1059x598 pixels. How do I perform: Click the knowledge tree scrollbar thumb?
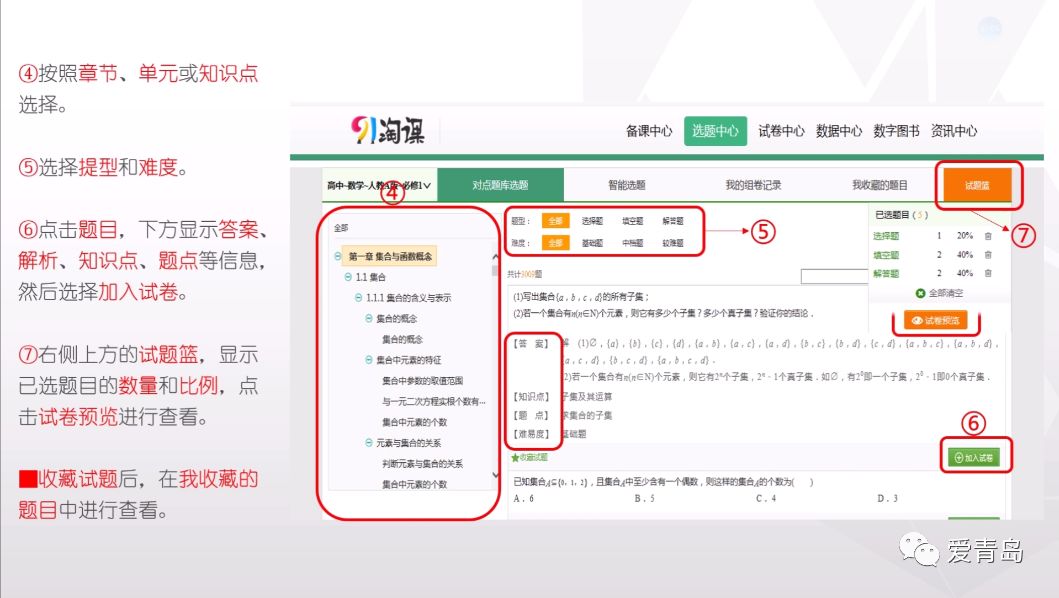(495, 270)
